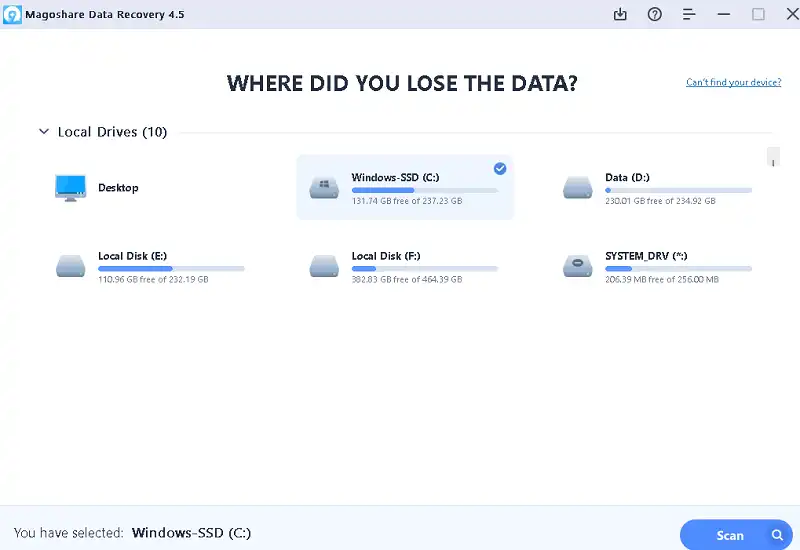Screen dimensions: 800x550
Task: Select the Desktop monitor icon
Action: tap(70, 188)
